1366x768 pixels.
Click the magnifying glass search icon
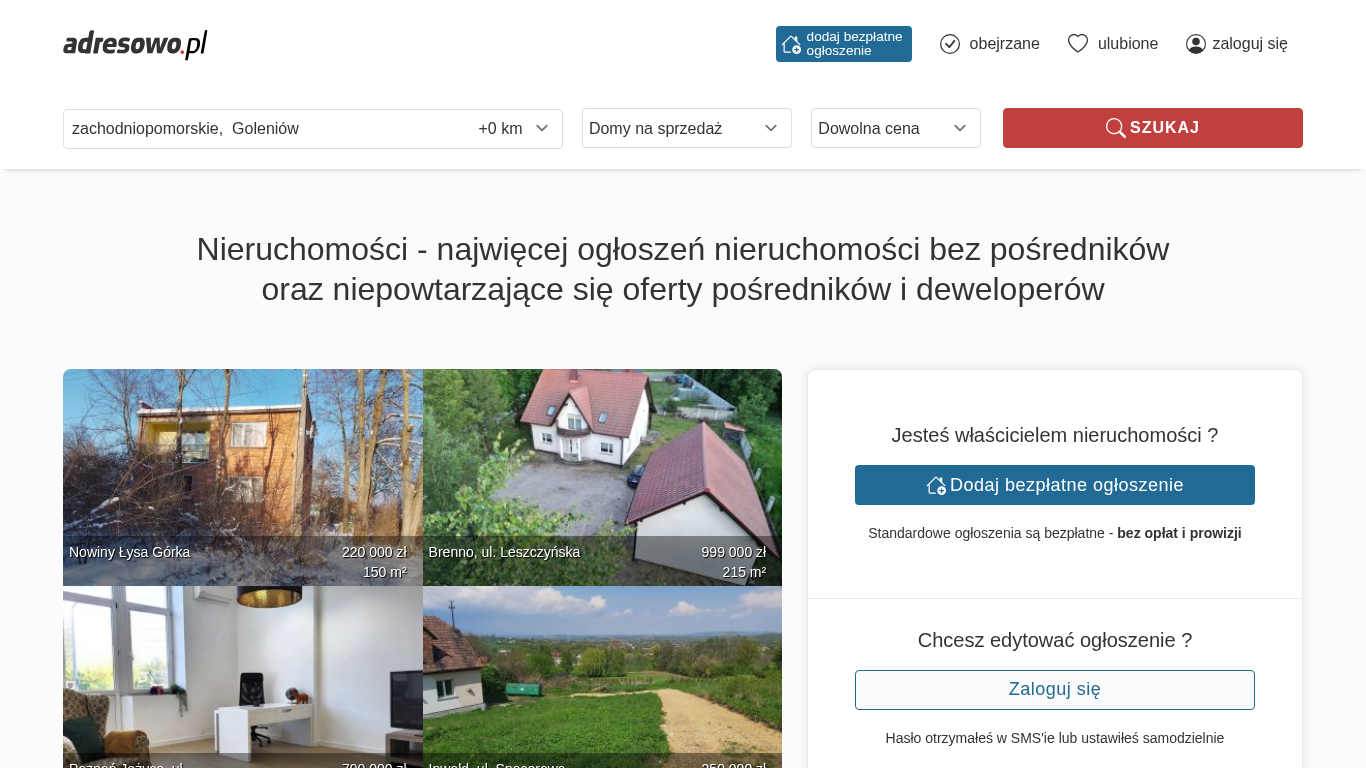1115,128
